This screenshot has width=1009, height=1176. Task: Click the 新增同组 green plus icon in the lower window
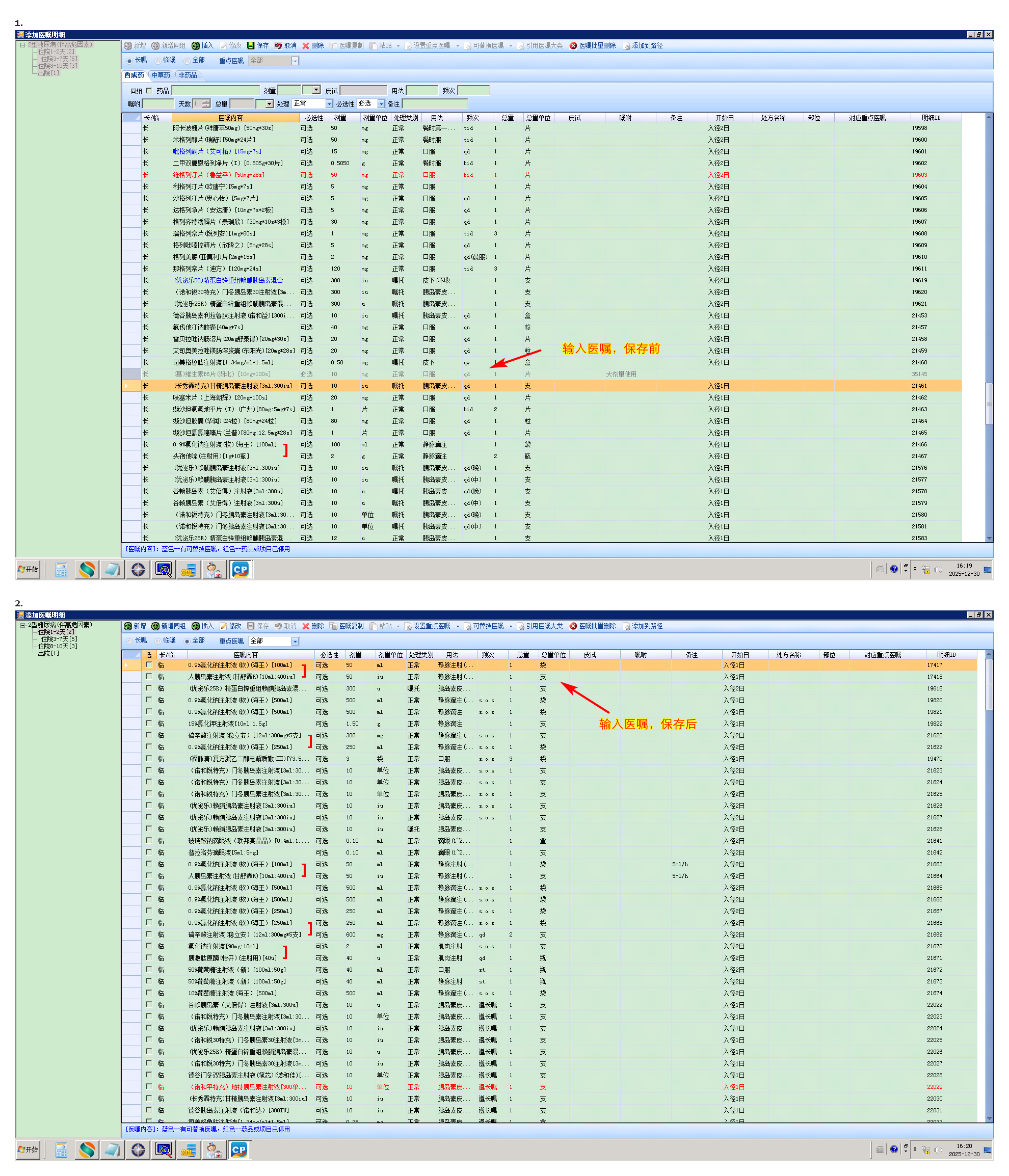pos(155,626)
